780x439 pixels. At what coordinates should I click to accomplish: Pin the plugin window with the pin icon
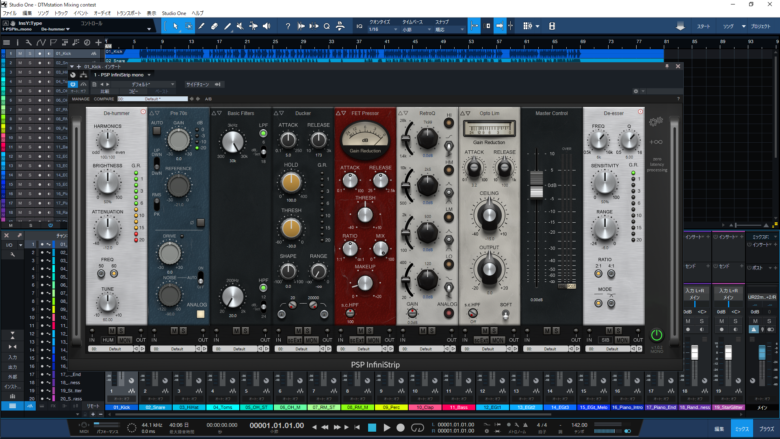coord(667,66)
